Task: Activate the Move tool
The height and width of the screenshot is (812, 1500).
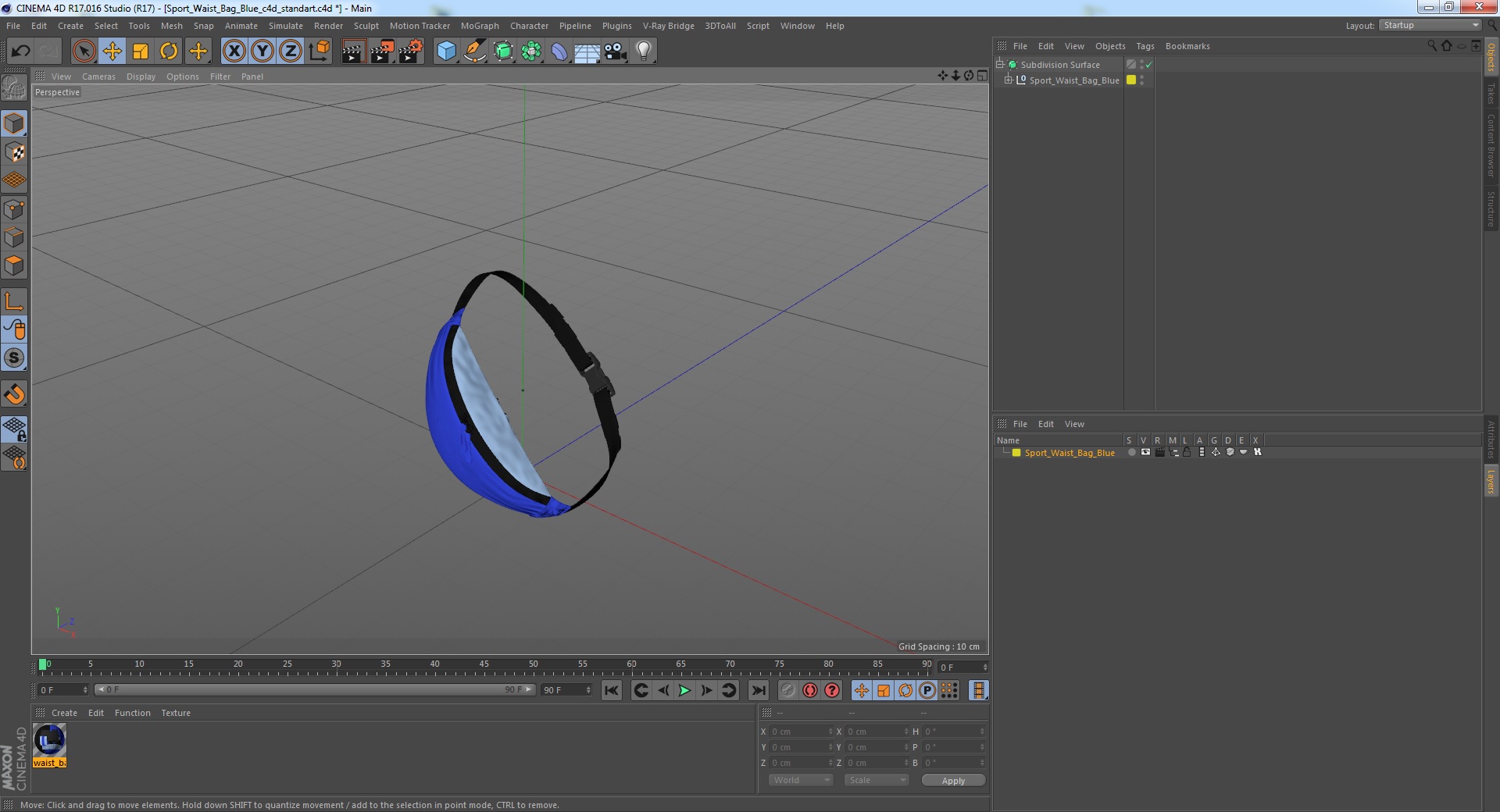Action: pyautogui.click(x=112, y=52)
